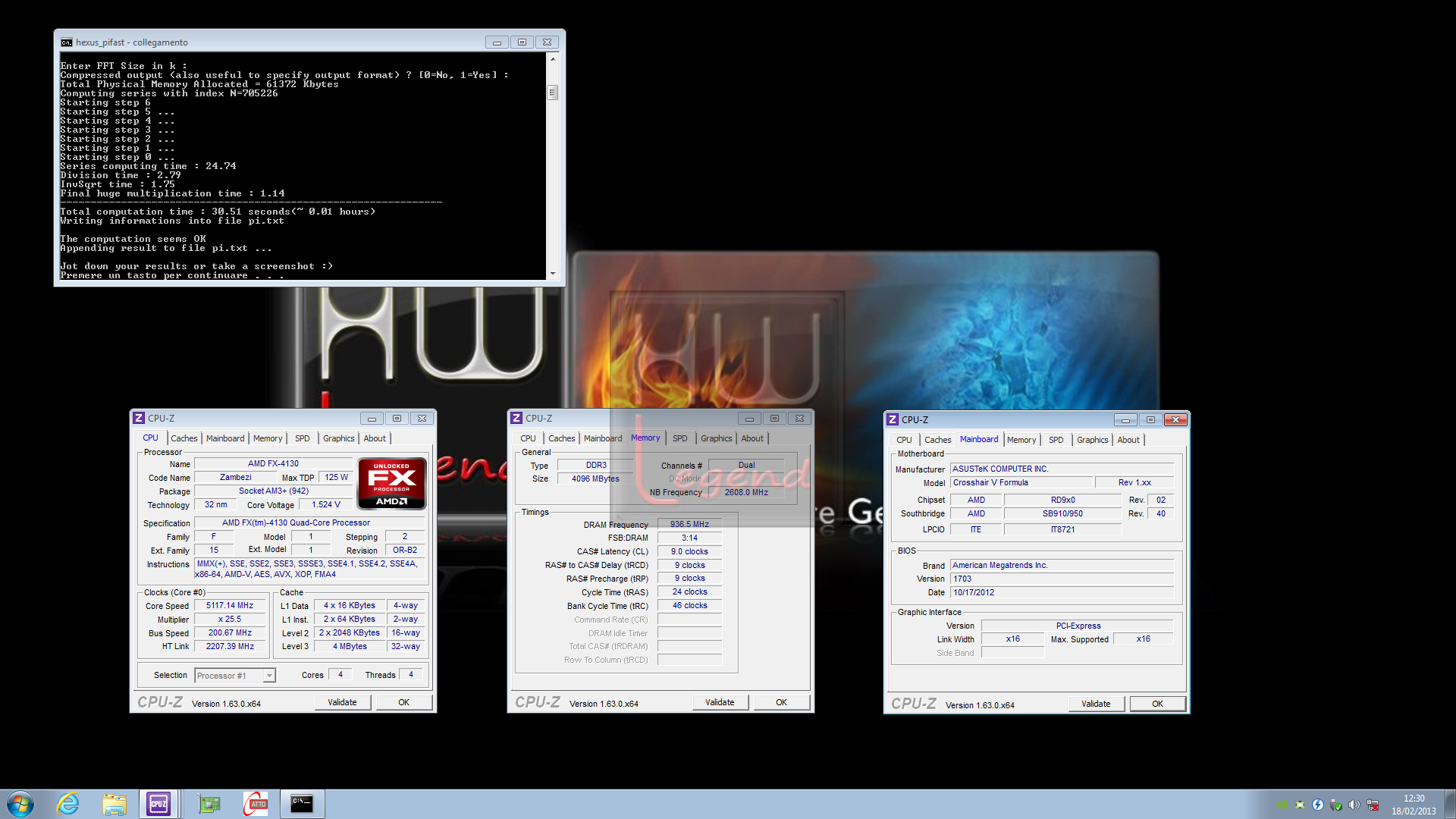Click Validate in right CPU-Z window

(1096, 704)
